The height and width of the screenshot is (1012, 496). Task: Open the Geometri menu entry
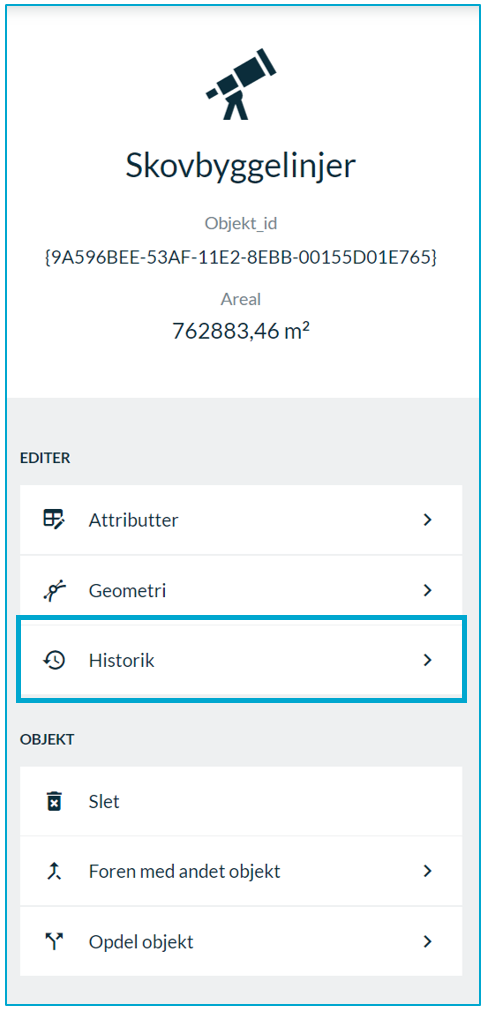click(241, 590)
